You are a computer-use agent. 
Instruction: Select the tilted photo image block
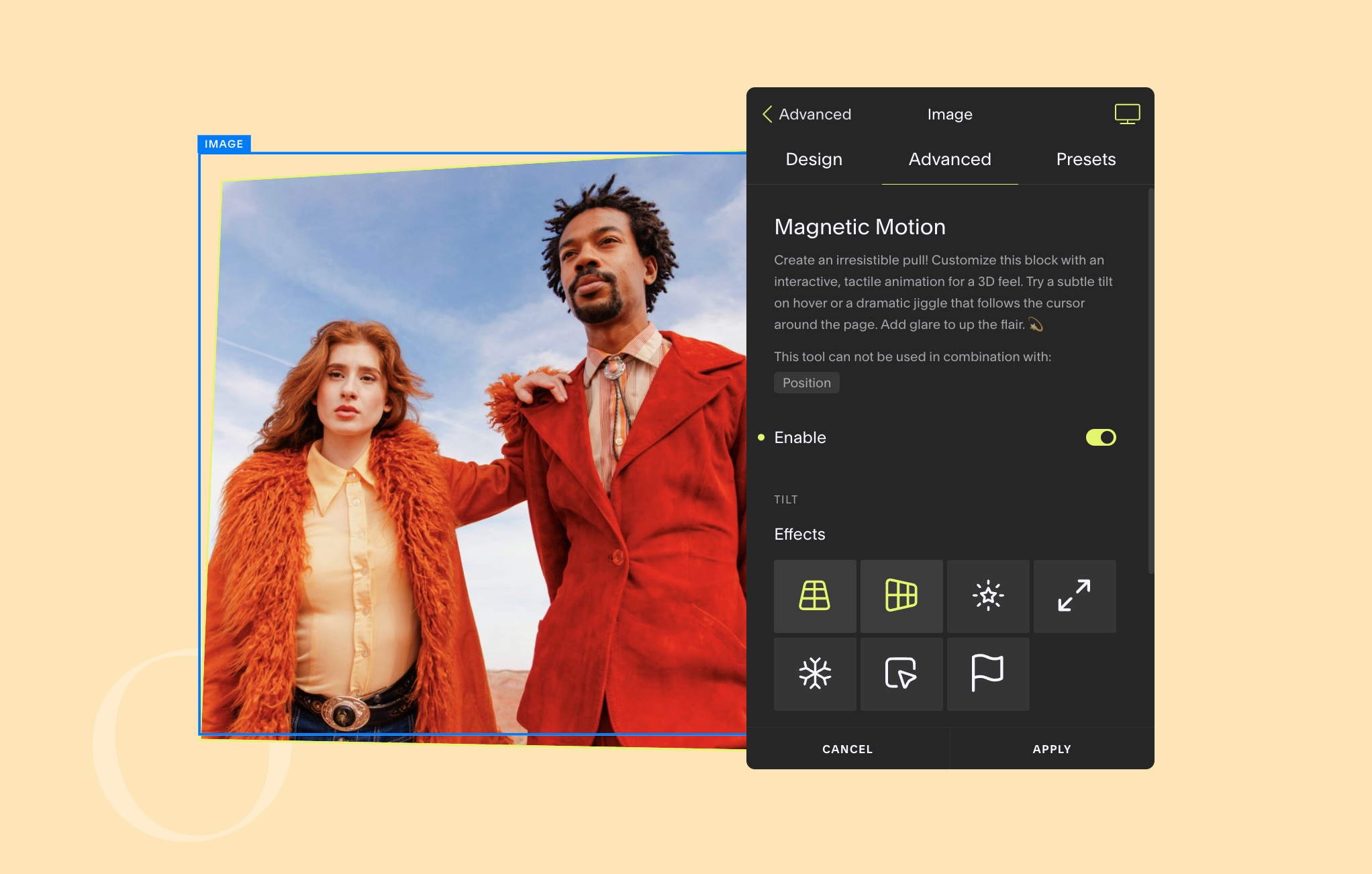470,450
